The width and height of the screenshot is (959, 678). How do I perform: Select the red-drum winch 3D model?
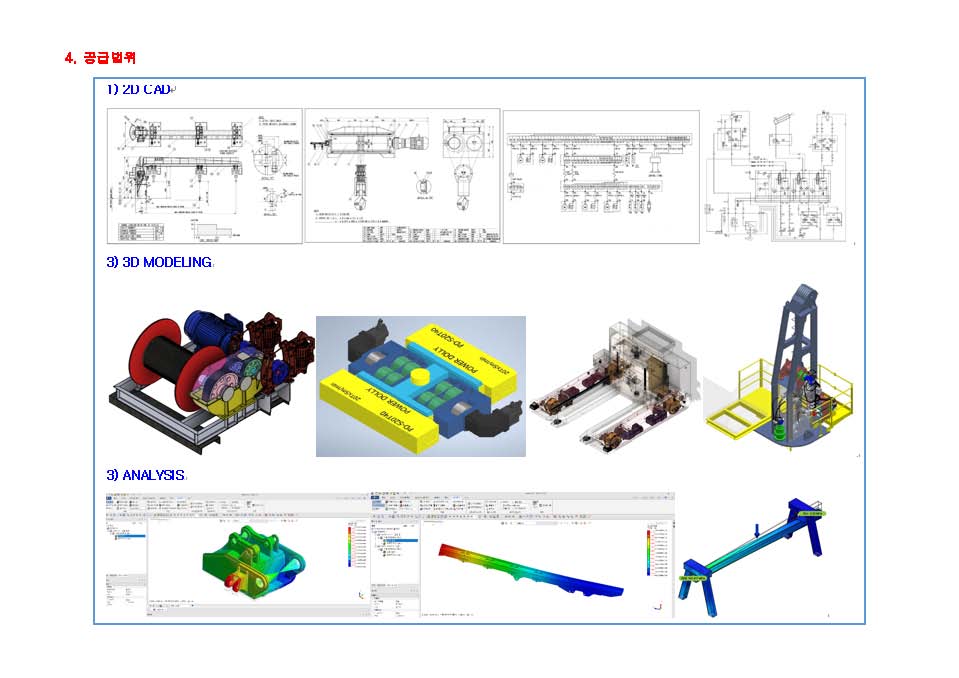pyautogui.click(x=211, y=382)
